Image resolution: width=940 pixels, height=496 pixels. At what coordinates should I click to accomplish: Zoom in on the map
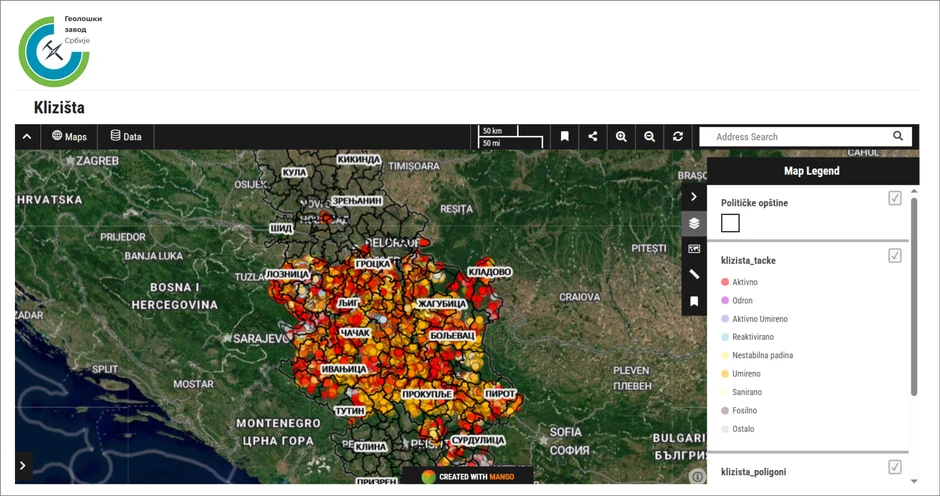pyautogui.click(x=621, y=137)
